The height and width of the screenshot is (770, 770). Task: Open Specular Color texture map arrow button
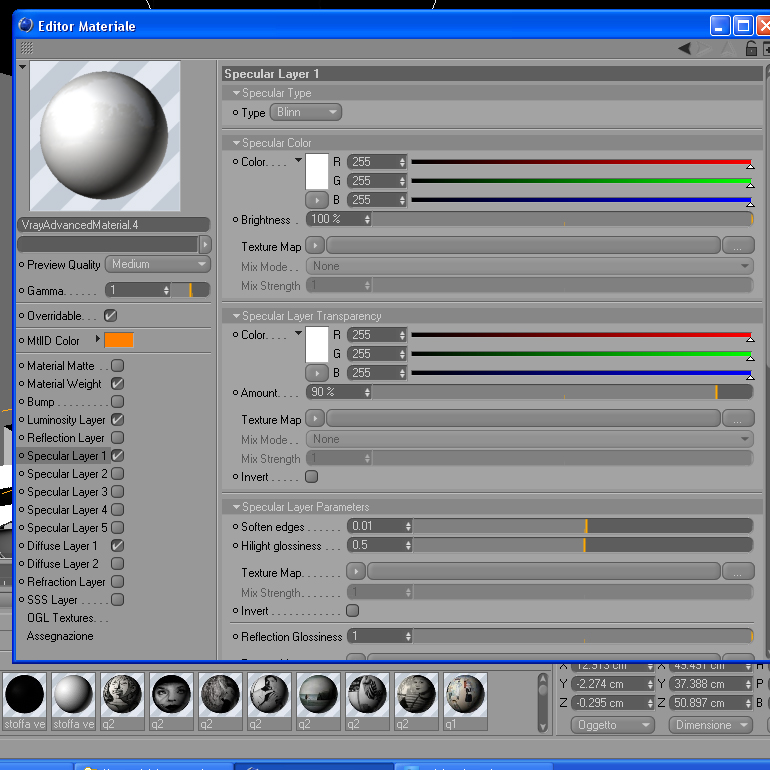315,245
